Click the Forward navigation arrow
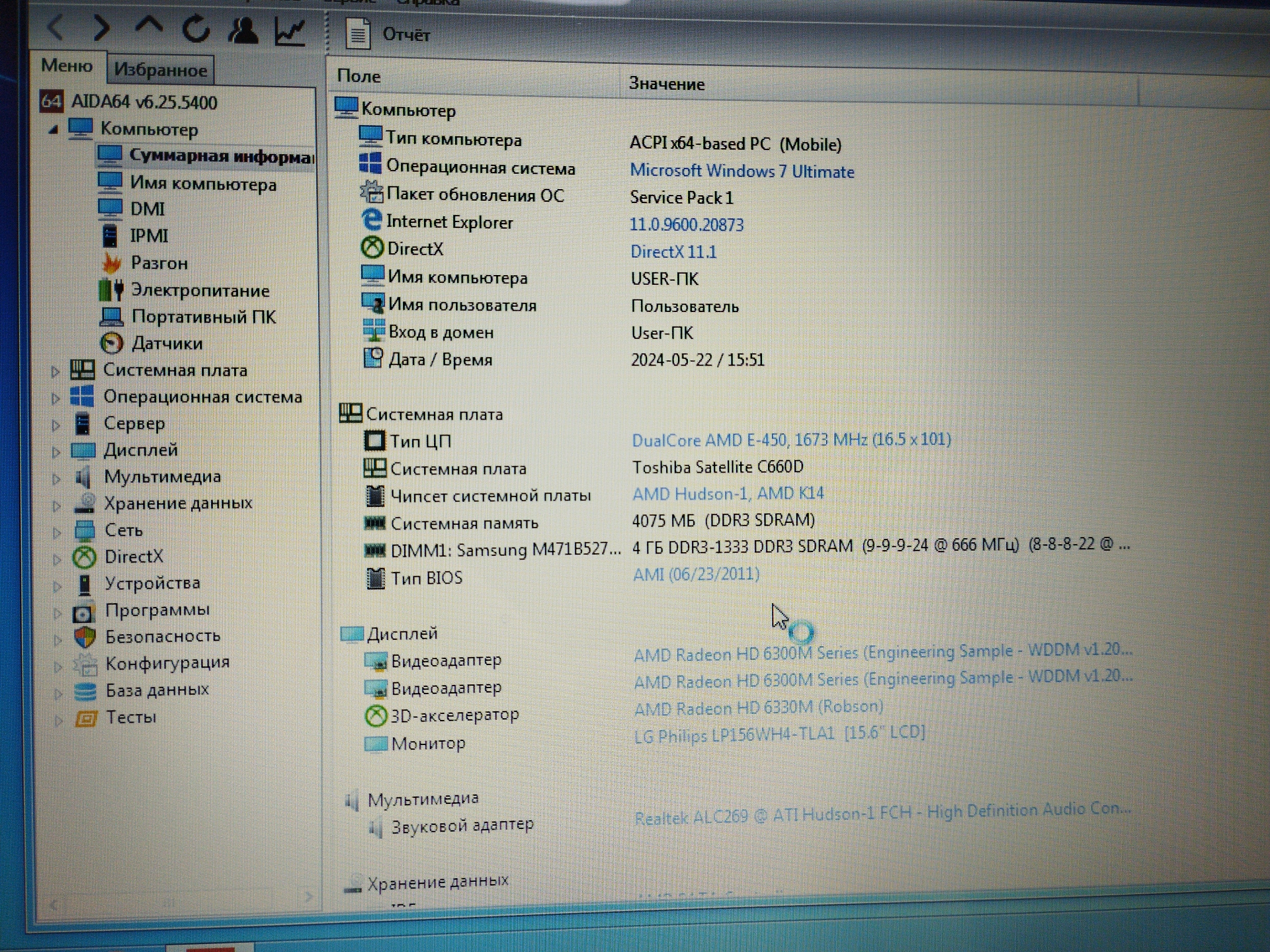Viewport: 1270px width, 952px height. pos(101,28)
